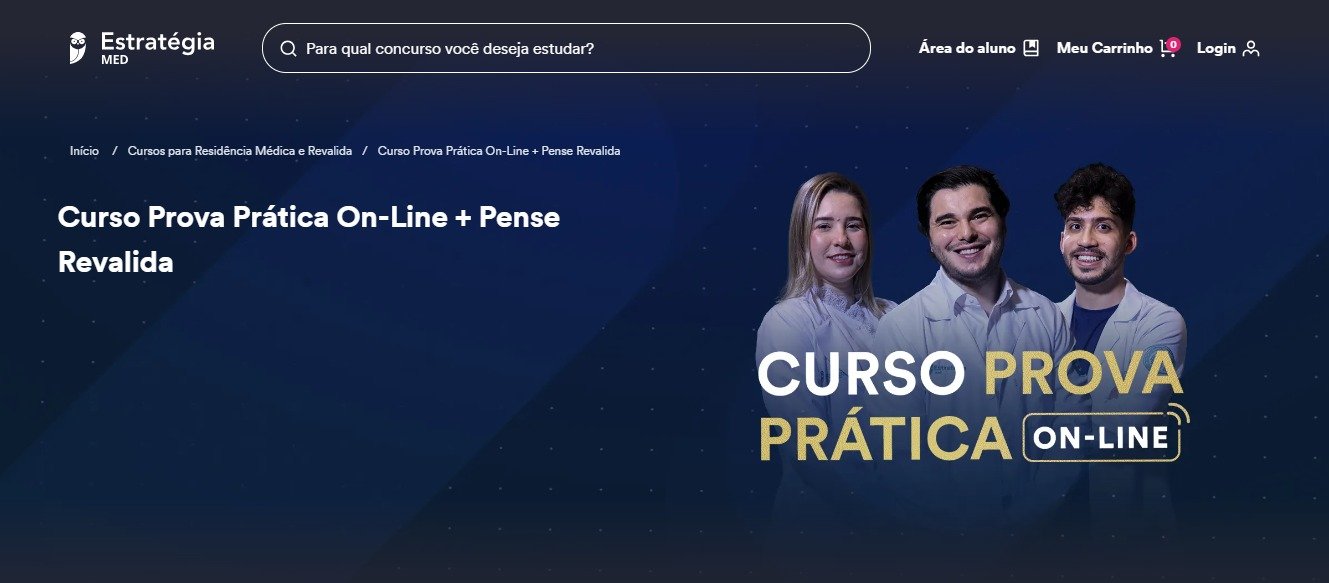Open Meu Carrinho text link

coord(1104,48)
